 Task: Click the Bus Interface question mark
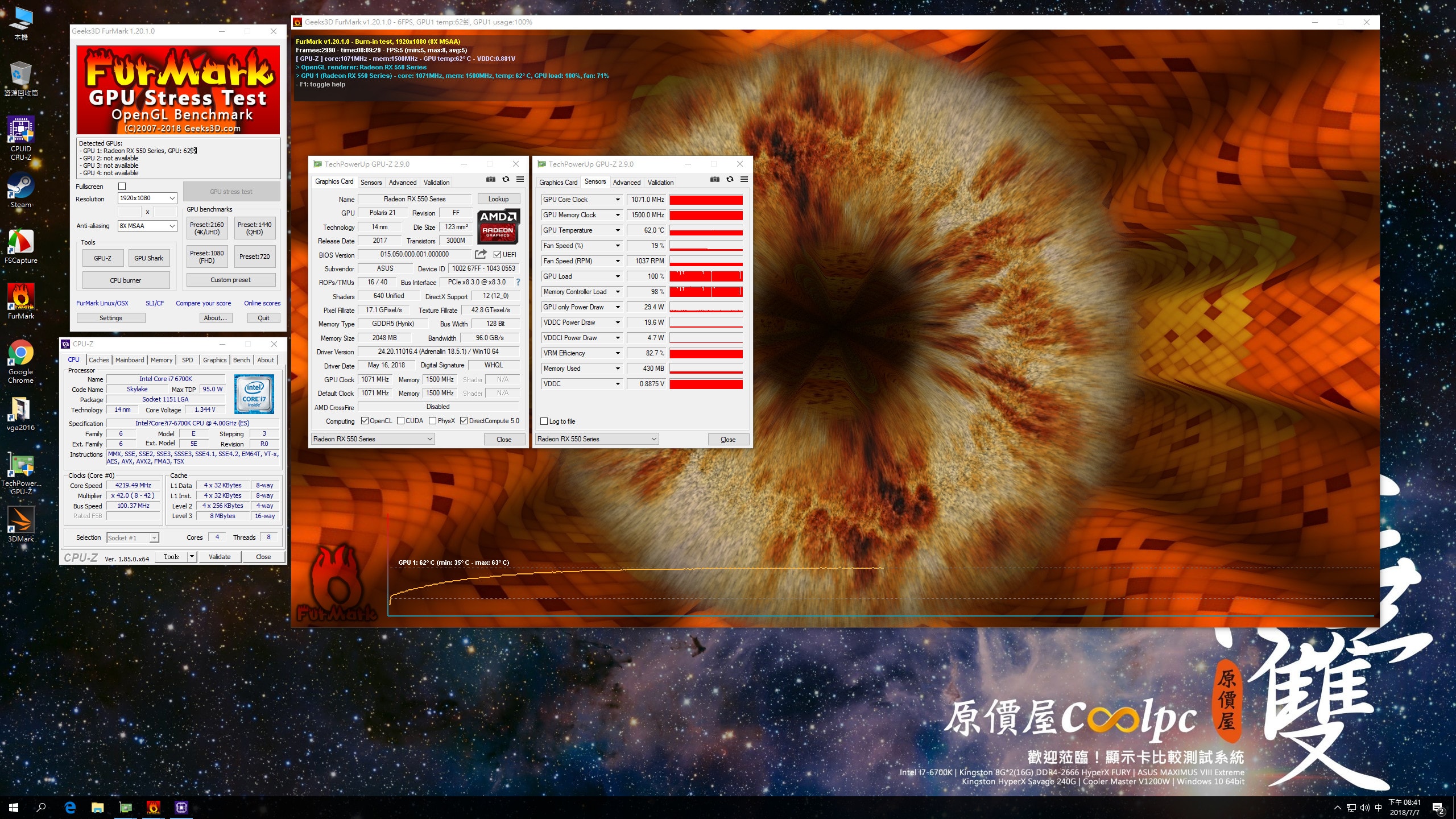[x=518, y=282]
